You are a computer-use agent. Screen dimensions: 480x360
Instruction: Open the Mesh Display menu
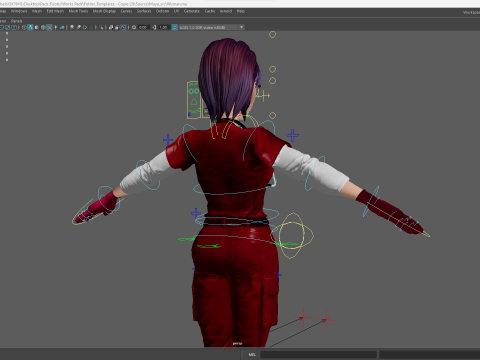point(104,11)
